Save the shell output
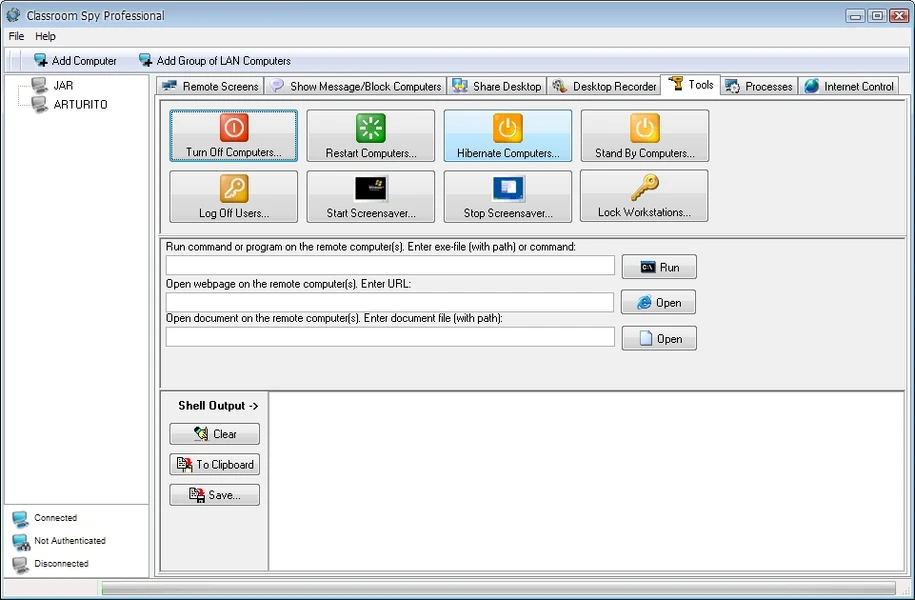915x600 pixels. click(x=215, y=495)
